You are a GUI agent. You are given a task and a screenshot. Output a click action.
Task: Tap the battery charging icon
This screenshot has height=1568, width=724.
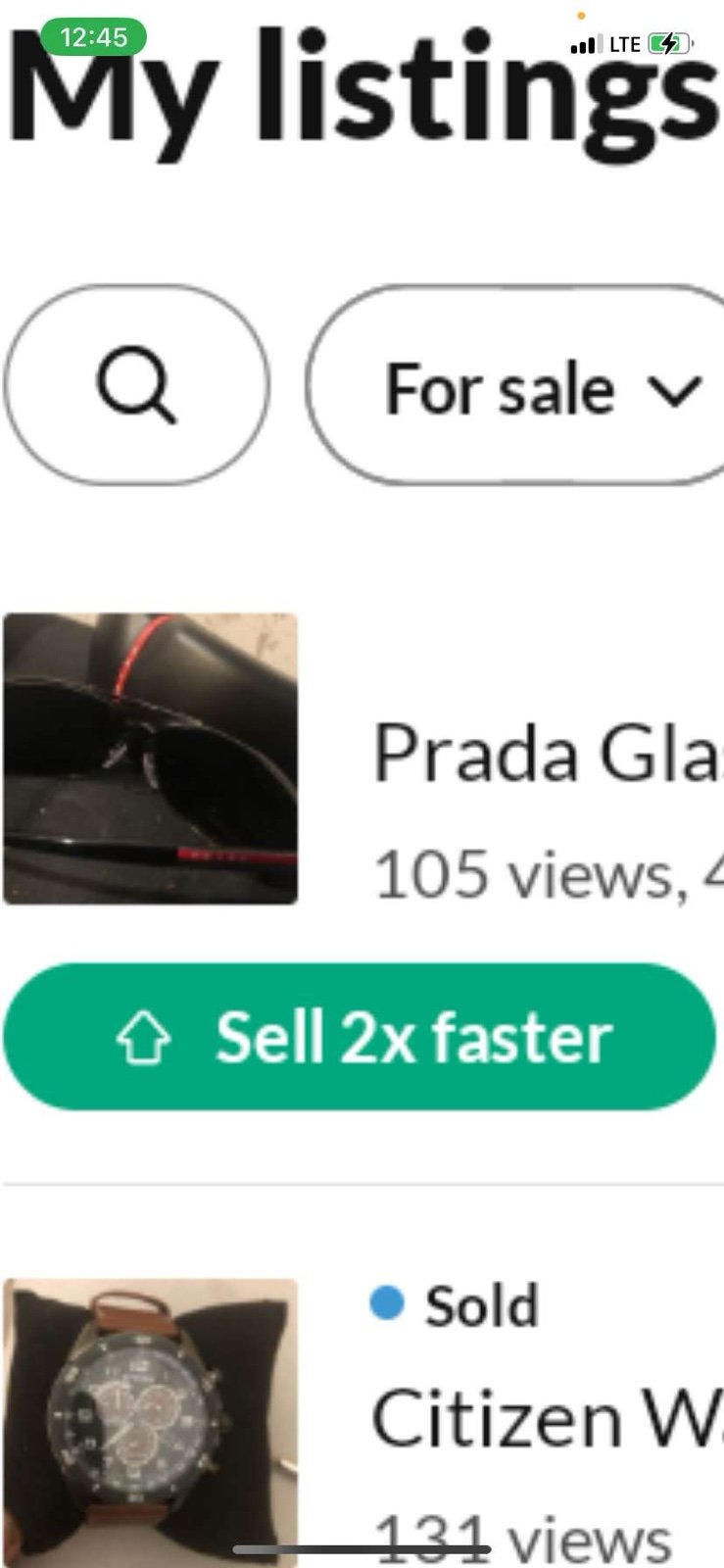coord(671,43)
